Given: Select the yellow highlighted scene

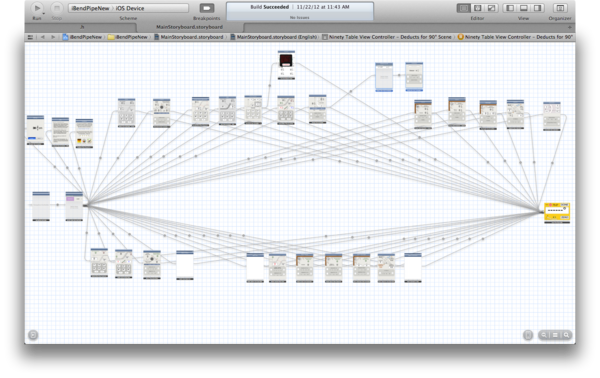Looking at the screenshot, I should pos(557,213).
